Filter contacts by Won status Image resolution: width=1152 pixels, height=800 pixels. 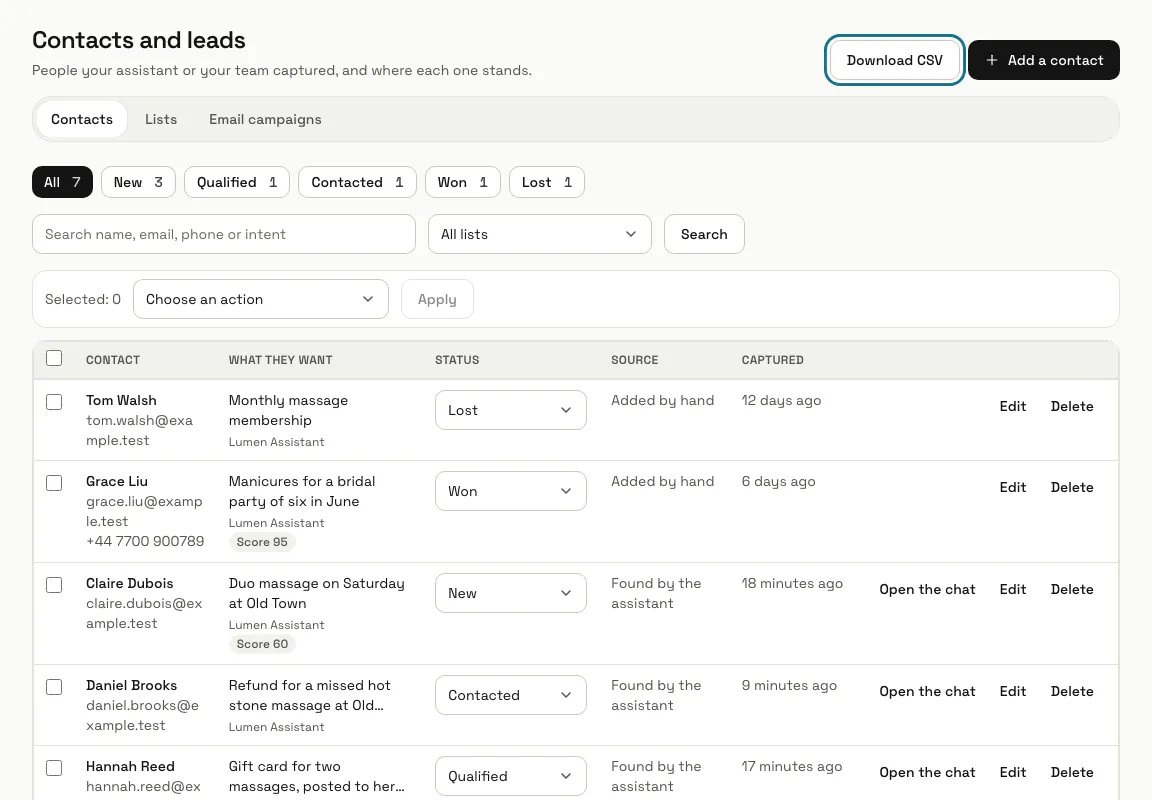click(x=463, y=182)
